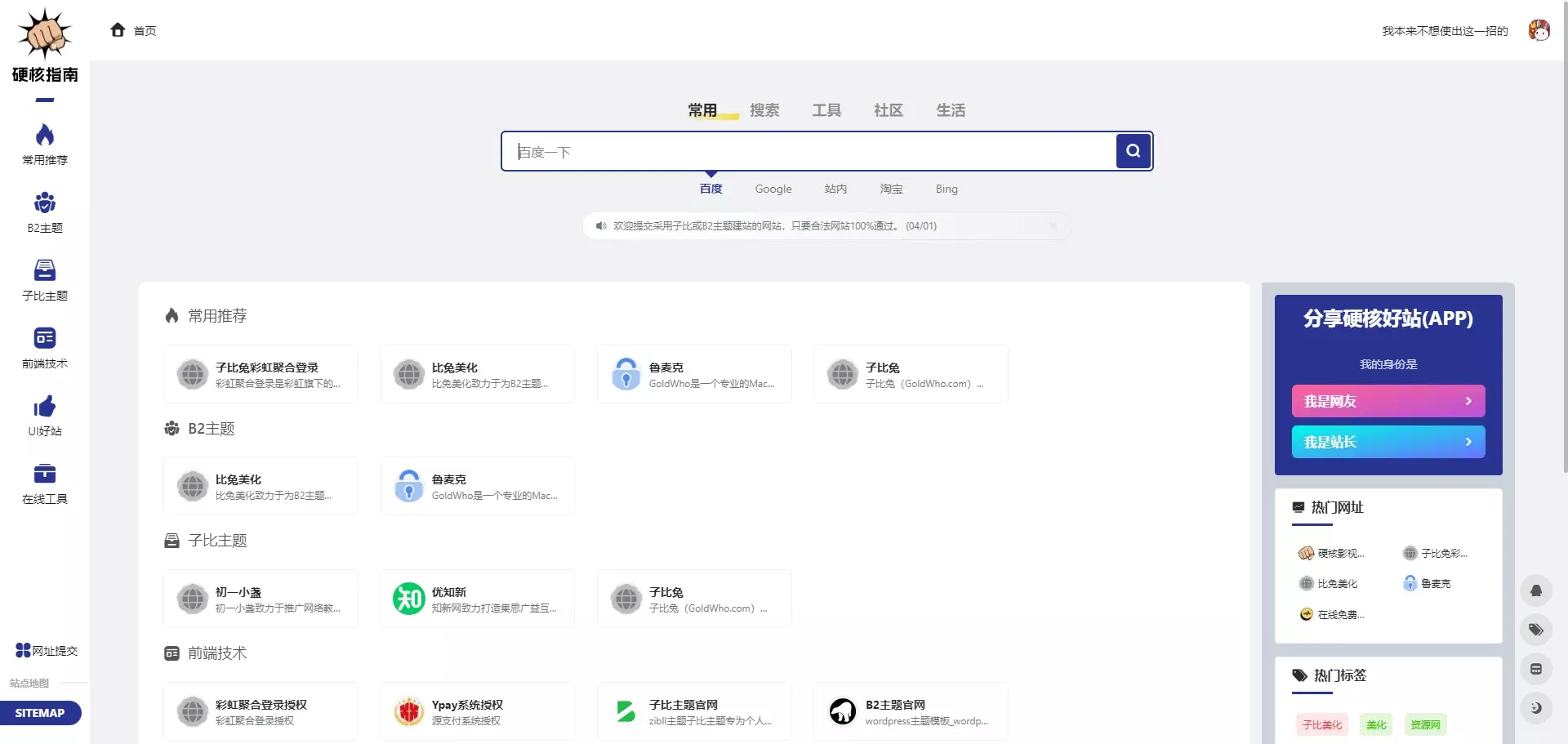Choose Google search engine option

773,189
